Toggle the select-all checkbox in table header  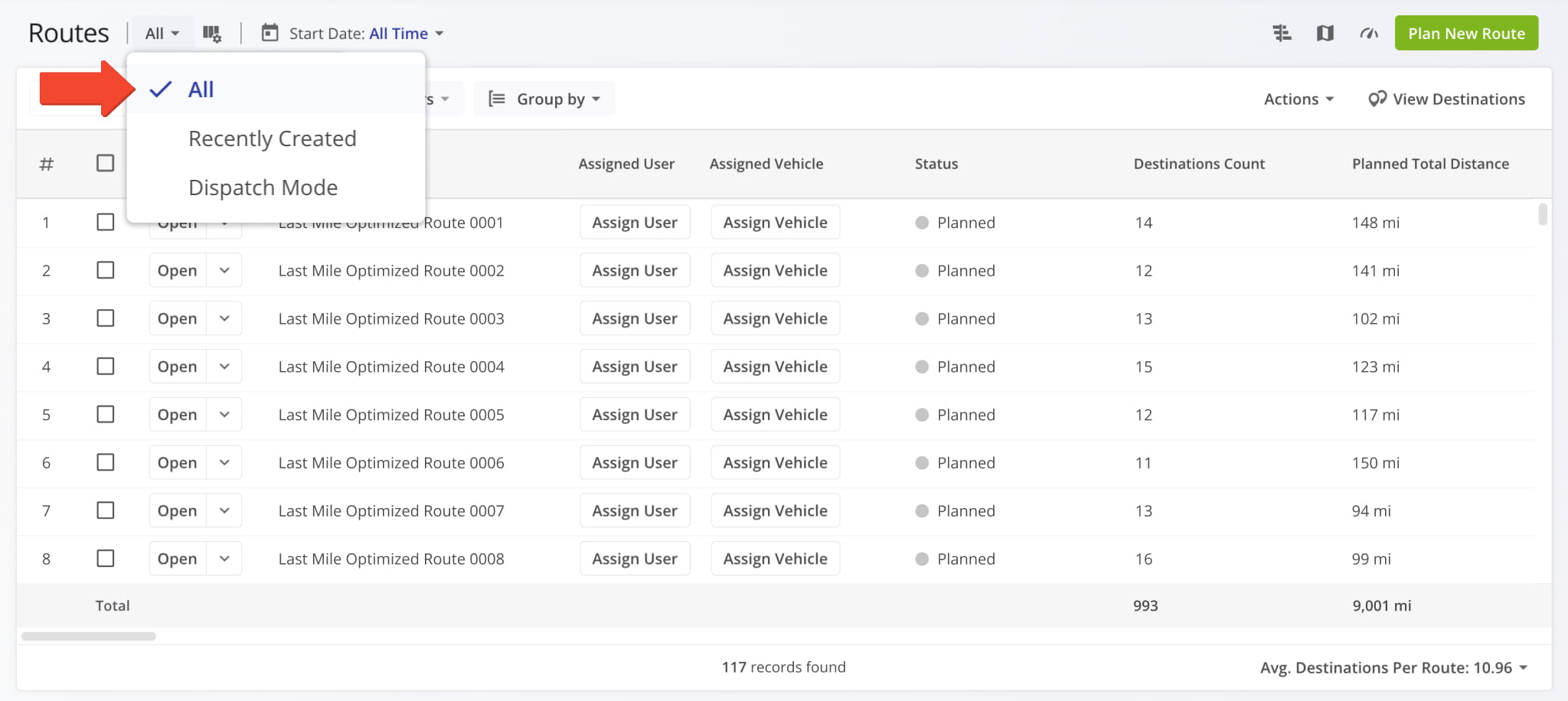[106, 163]
